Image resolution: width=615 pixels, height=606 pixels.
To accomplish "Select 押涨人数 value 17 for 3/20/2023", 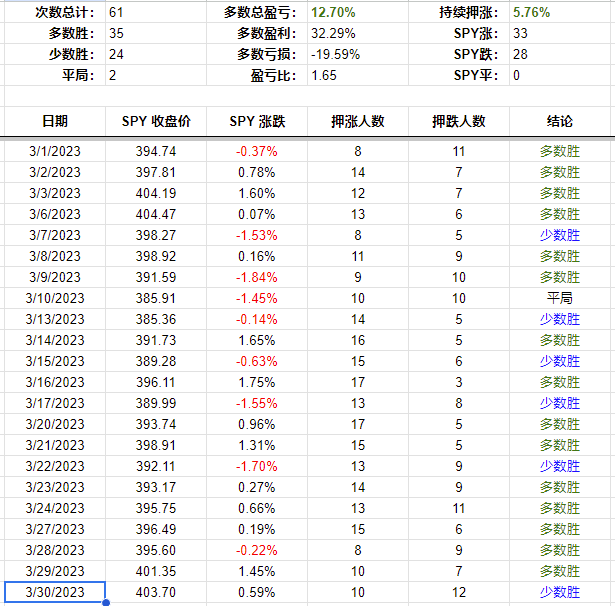I will coord(358,424).
